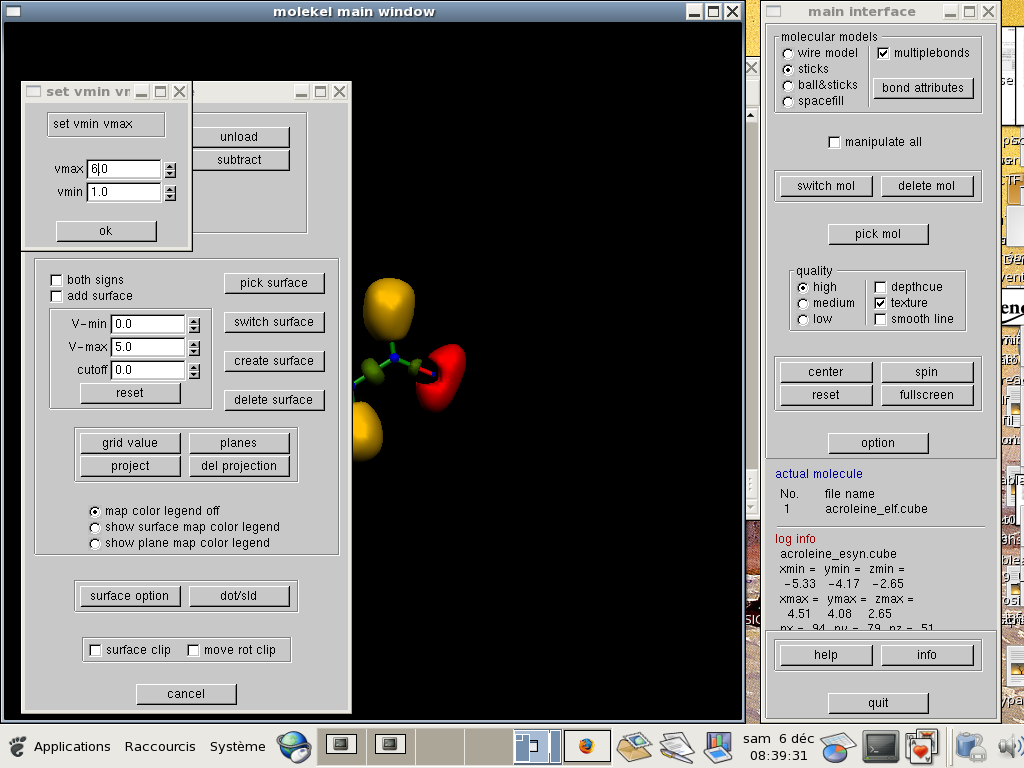Click the quit button
Image resolution: width=1024 pixels, height=768 pixels.
(x=878, y=703)
